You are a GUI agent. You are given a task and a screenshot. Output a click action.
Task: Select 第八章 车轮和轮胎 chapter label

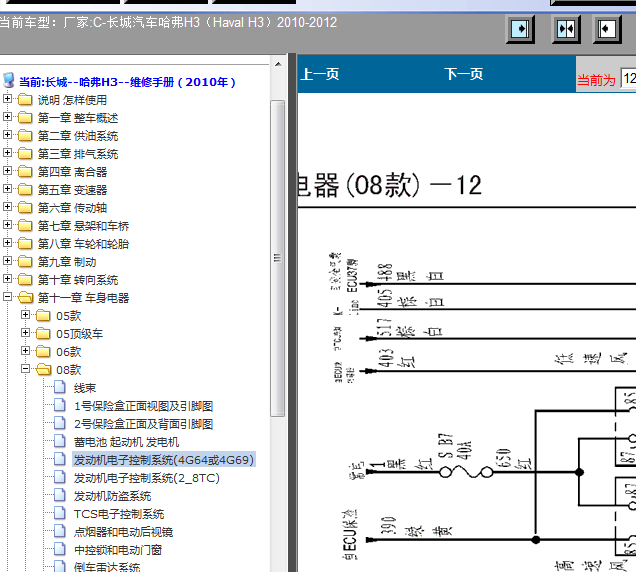click(x=83, y=243)
